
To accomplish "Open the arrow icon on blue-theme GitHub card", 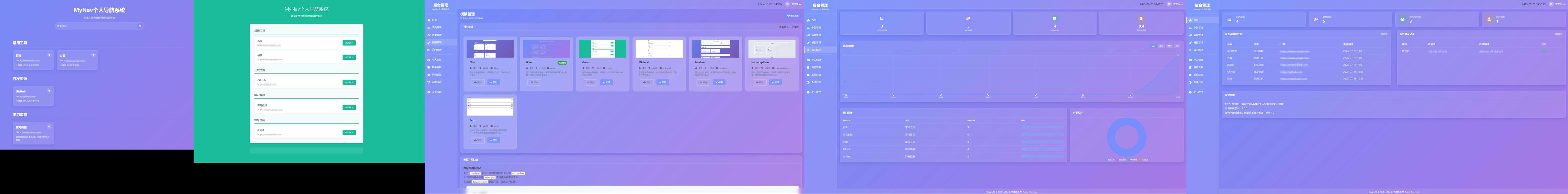I will (x=49, y=91).
